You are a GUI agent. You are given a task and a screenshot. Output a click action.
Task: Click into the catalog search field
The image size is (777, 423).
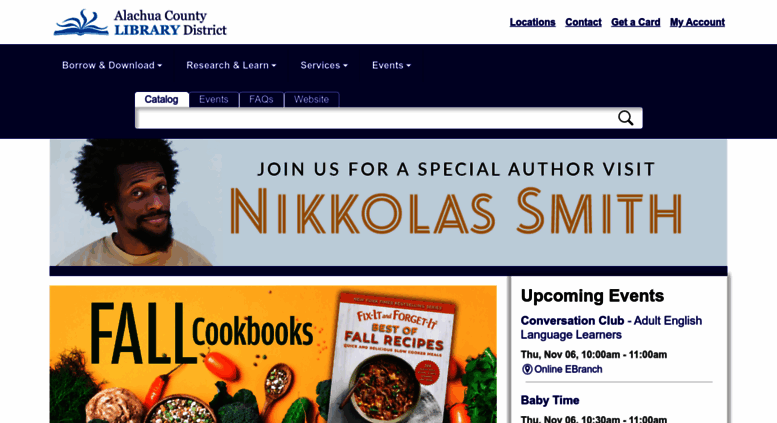pos(377,118)
